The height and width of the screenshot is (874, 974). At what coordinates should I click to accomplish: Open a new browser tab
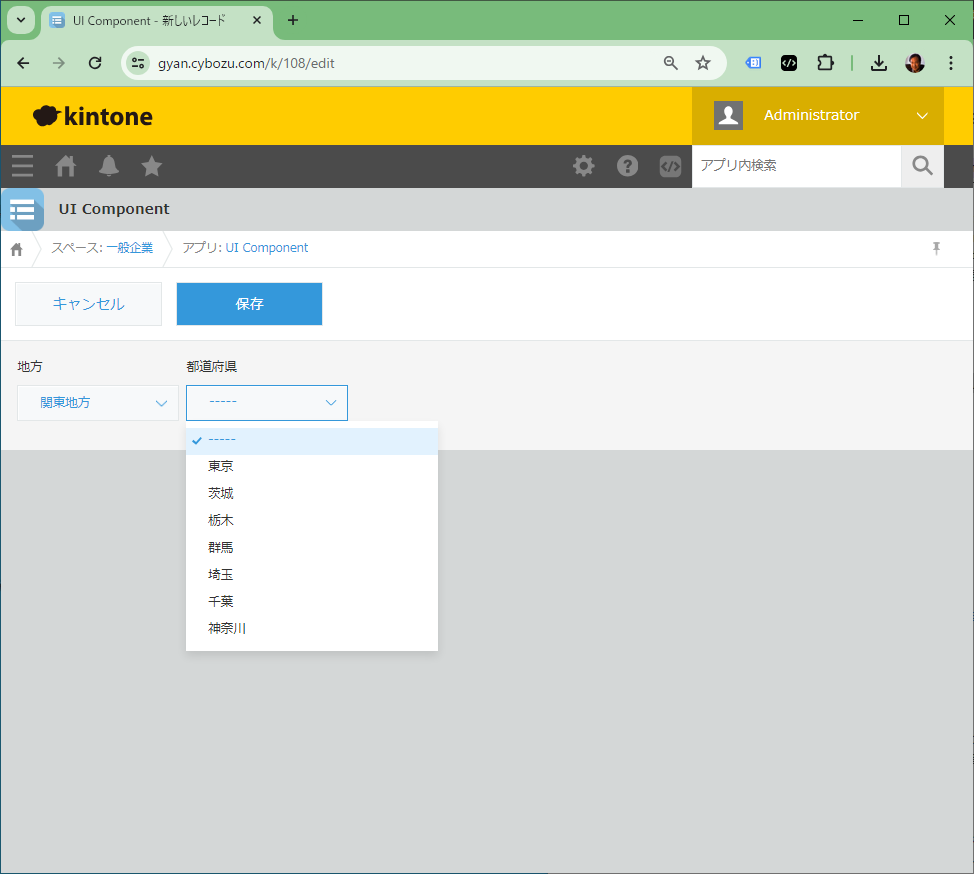pos(293,20)
